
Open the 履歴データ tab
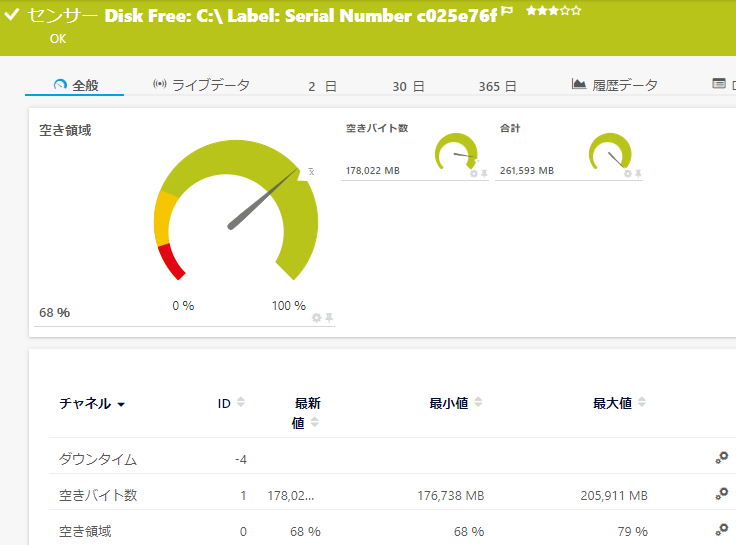pyautogui.click(x=614, y=85)
